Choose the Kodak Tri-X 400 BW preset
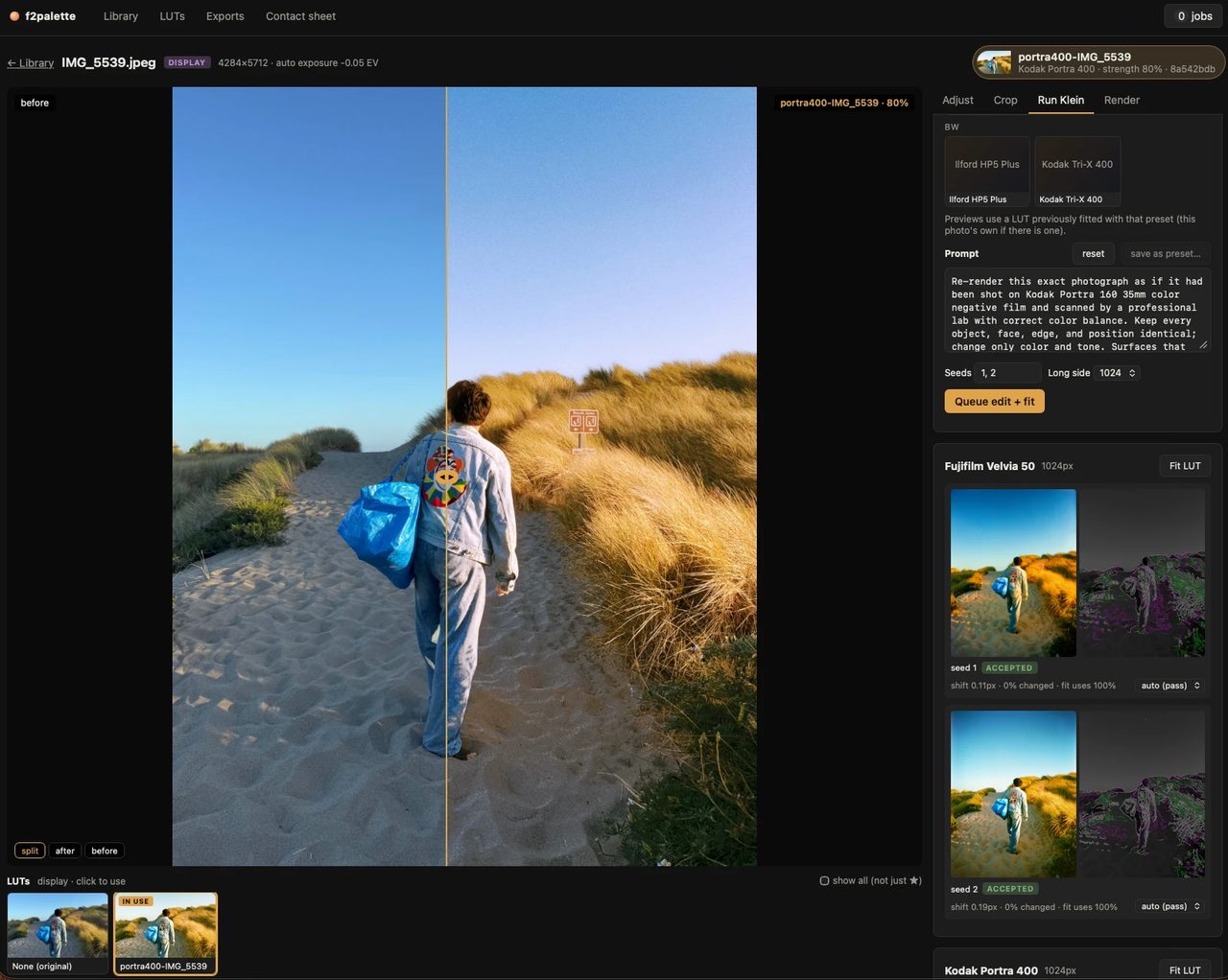Viewport: 1228px width, 980px height. click(x=1077, y=172)
